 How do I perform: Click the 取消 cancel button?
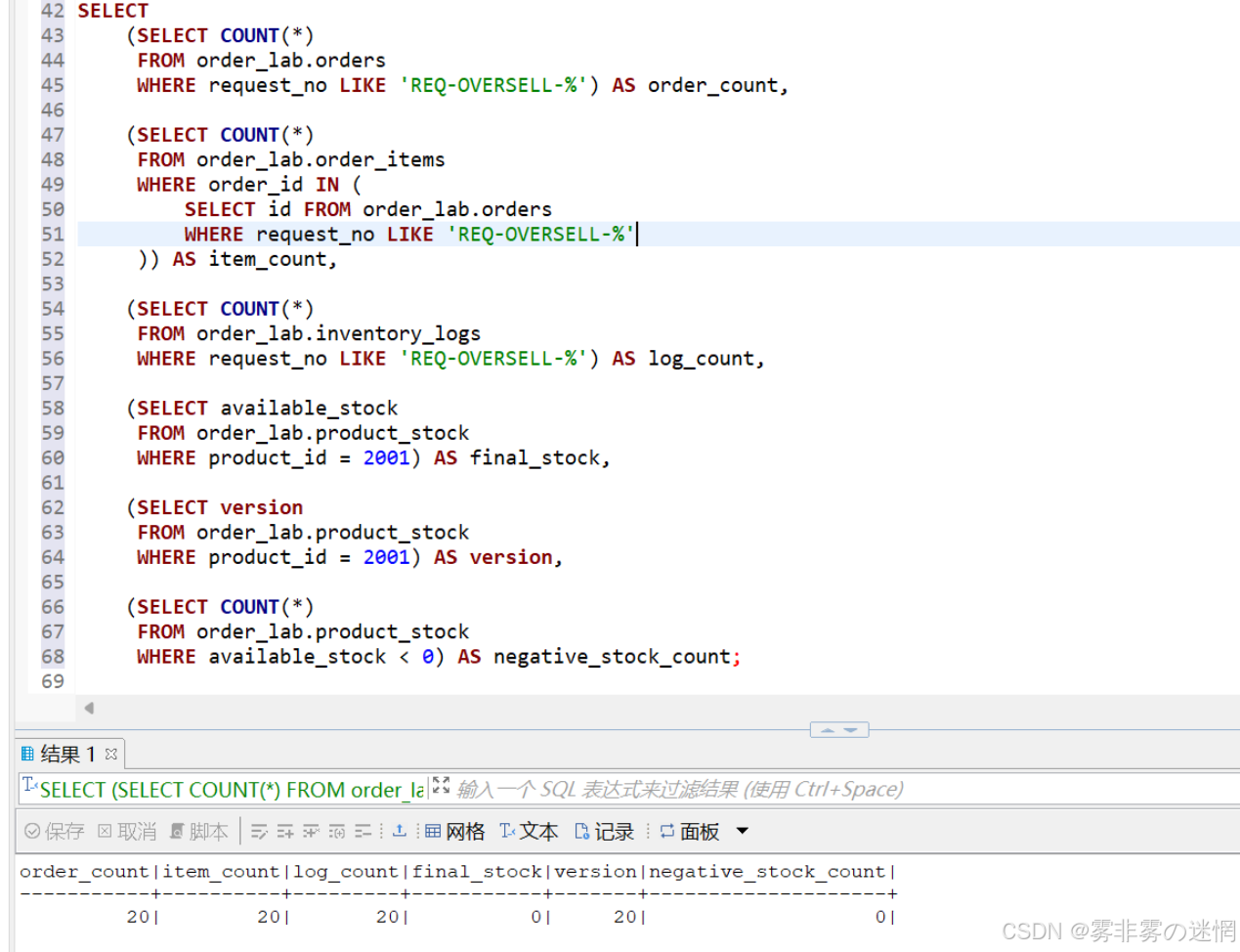pyautogui.click(x=127, y=832)
